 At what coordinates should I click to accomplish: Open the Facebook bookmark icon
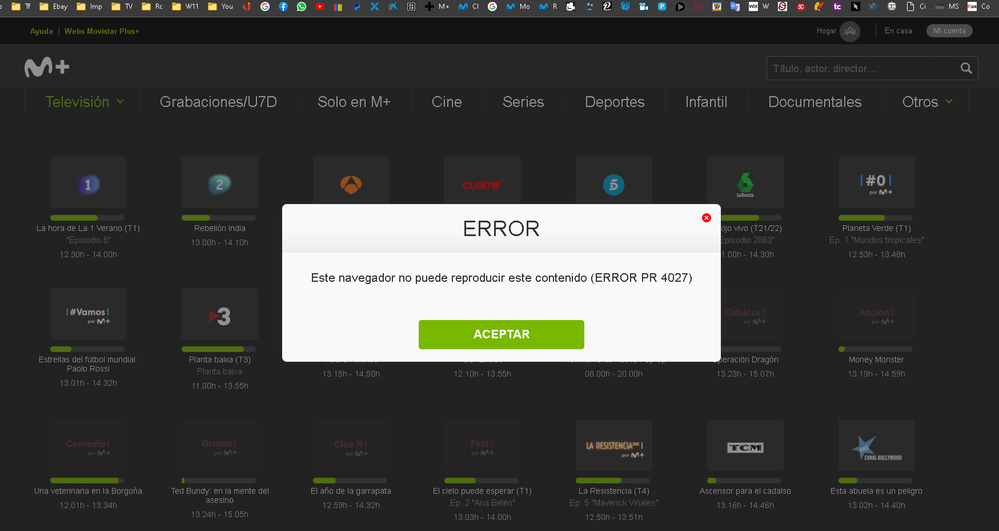(283, 6)
